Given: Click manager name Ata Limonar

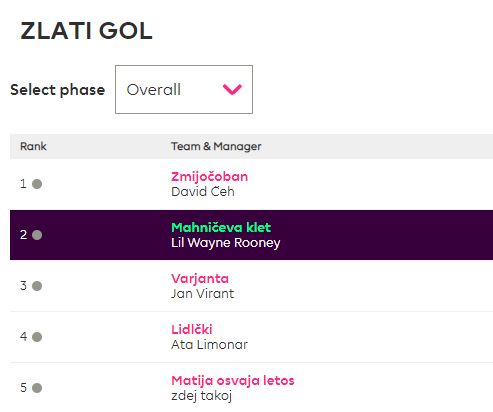Looking at the screenshot, I should coord(209,345).
